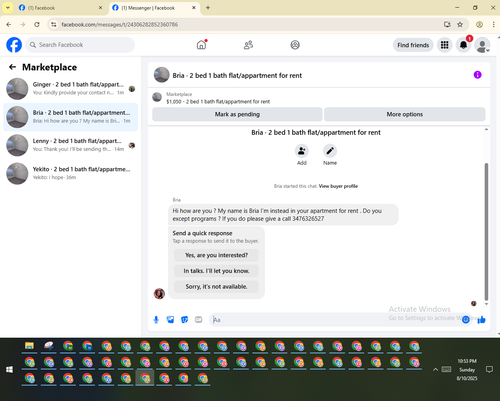The height and width of the screenshot is (401, 500).
Task: Open the Windows notification center
Action: (x=489, y=369)
